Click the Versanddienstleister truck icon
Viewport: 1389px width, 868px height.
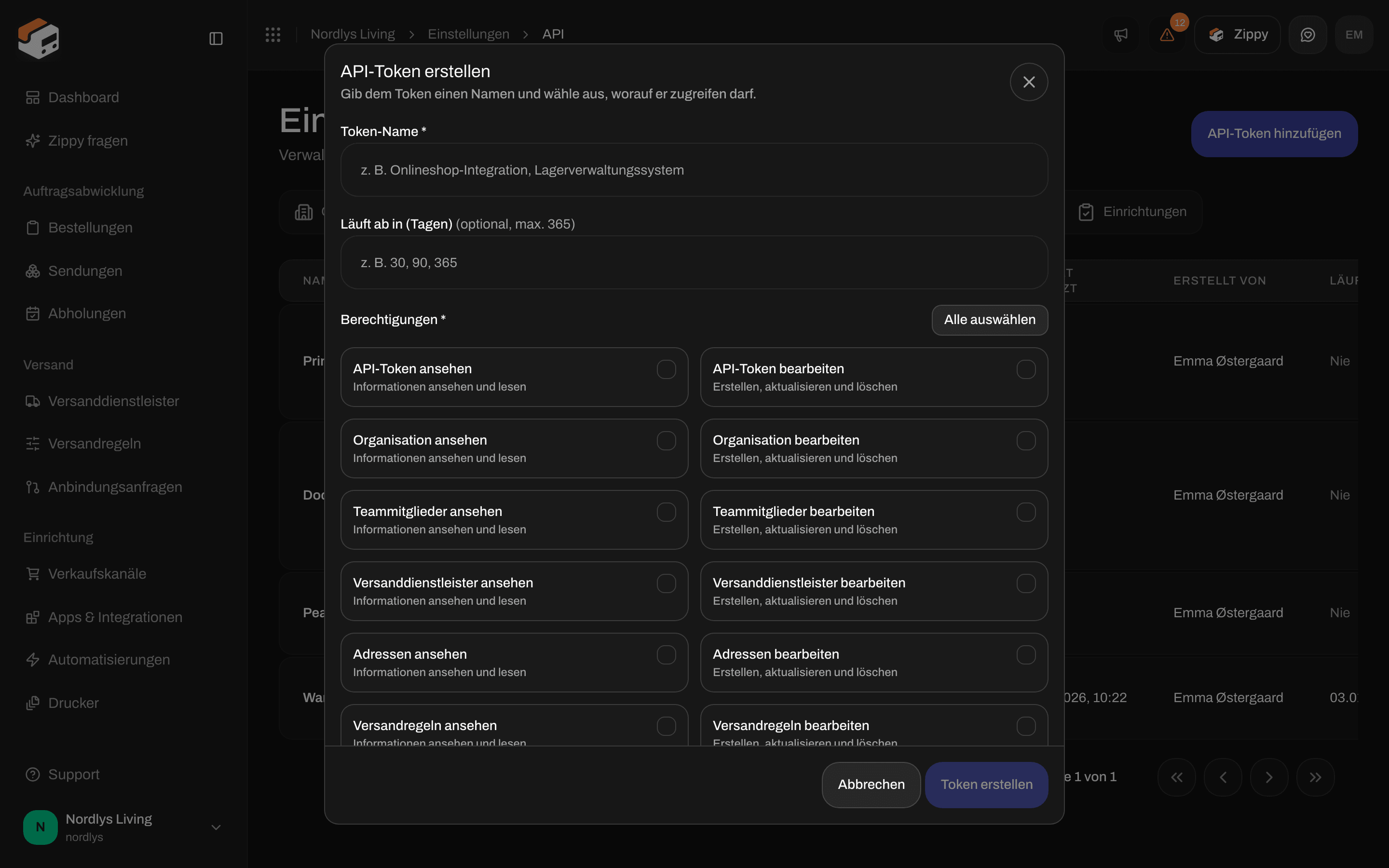pyautogui.click(x=33, y=401)
